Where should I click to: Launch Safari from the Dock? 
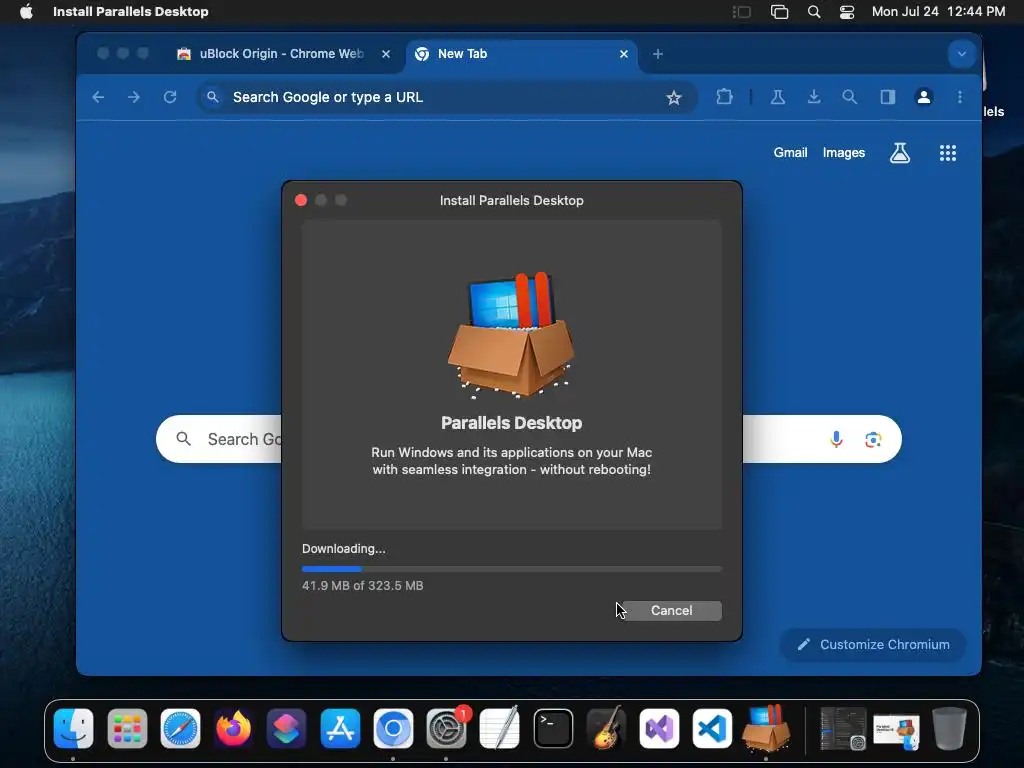pos(180,728)
